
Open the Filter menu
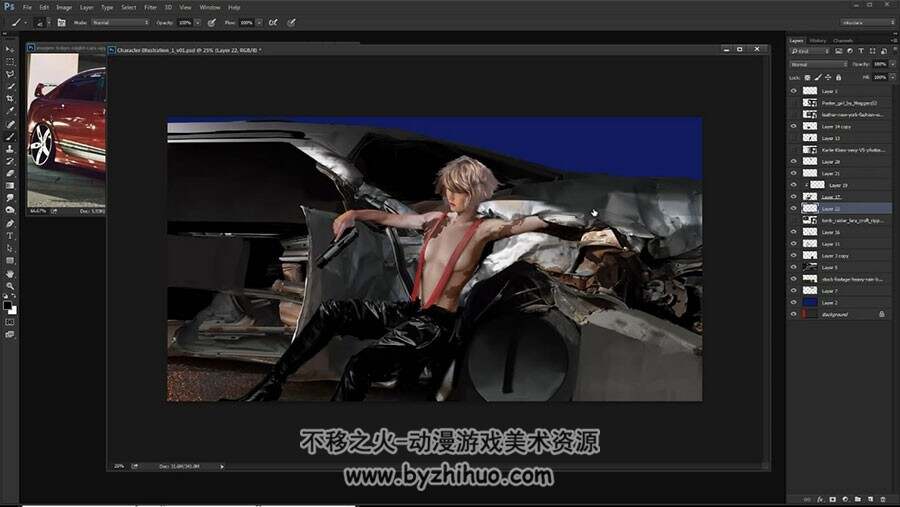(150, 7)
